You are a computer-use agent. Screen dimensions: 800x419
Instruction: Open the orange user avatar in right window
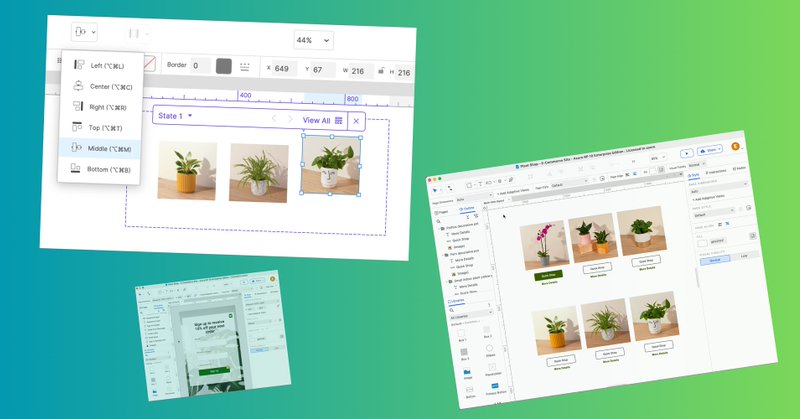click(x=735, y=146)
